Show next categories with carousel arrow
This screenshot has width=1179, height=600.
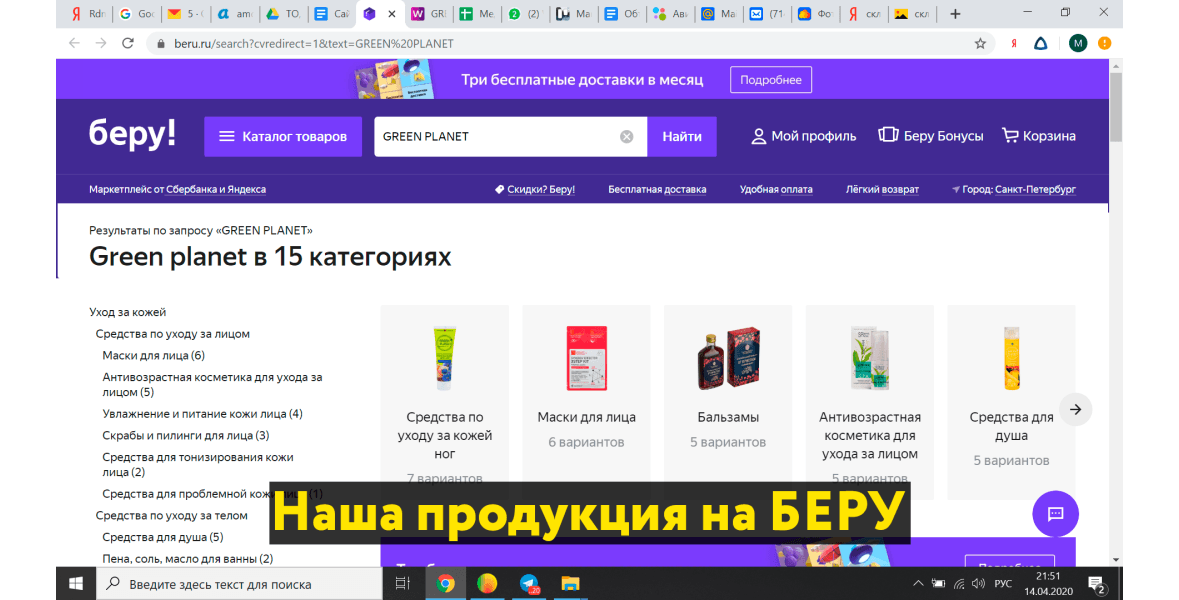(1075, 410)
